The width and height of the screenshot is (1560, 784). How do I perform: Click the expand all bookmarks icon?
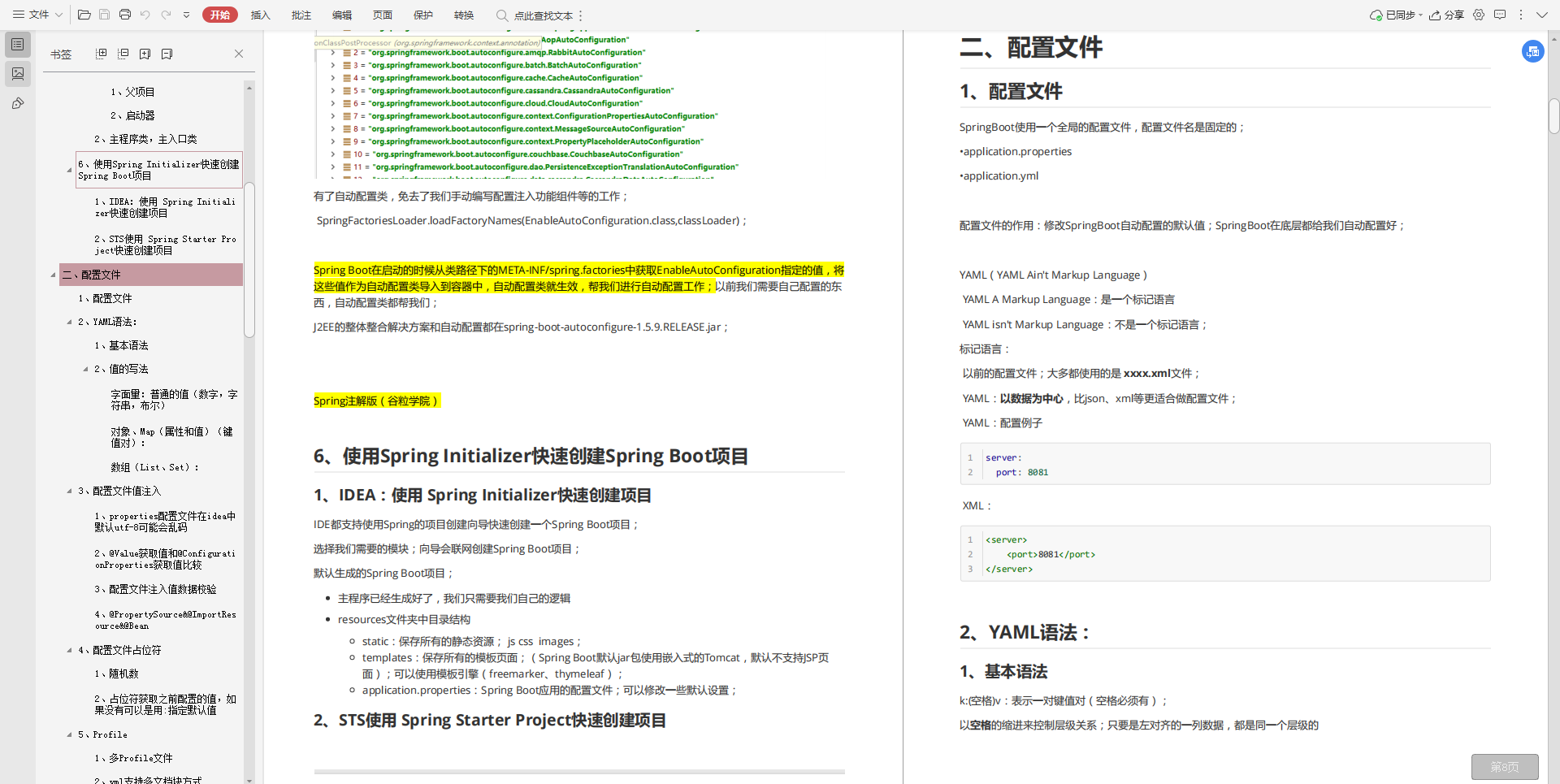click(101, 54)
